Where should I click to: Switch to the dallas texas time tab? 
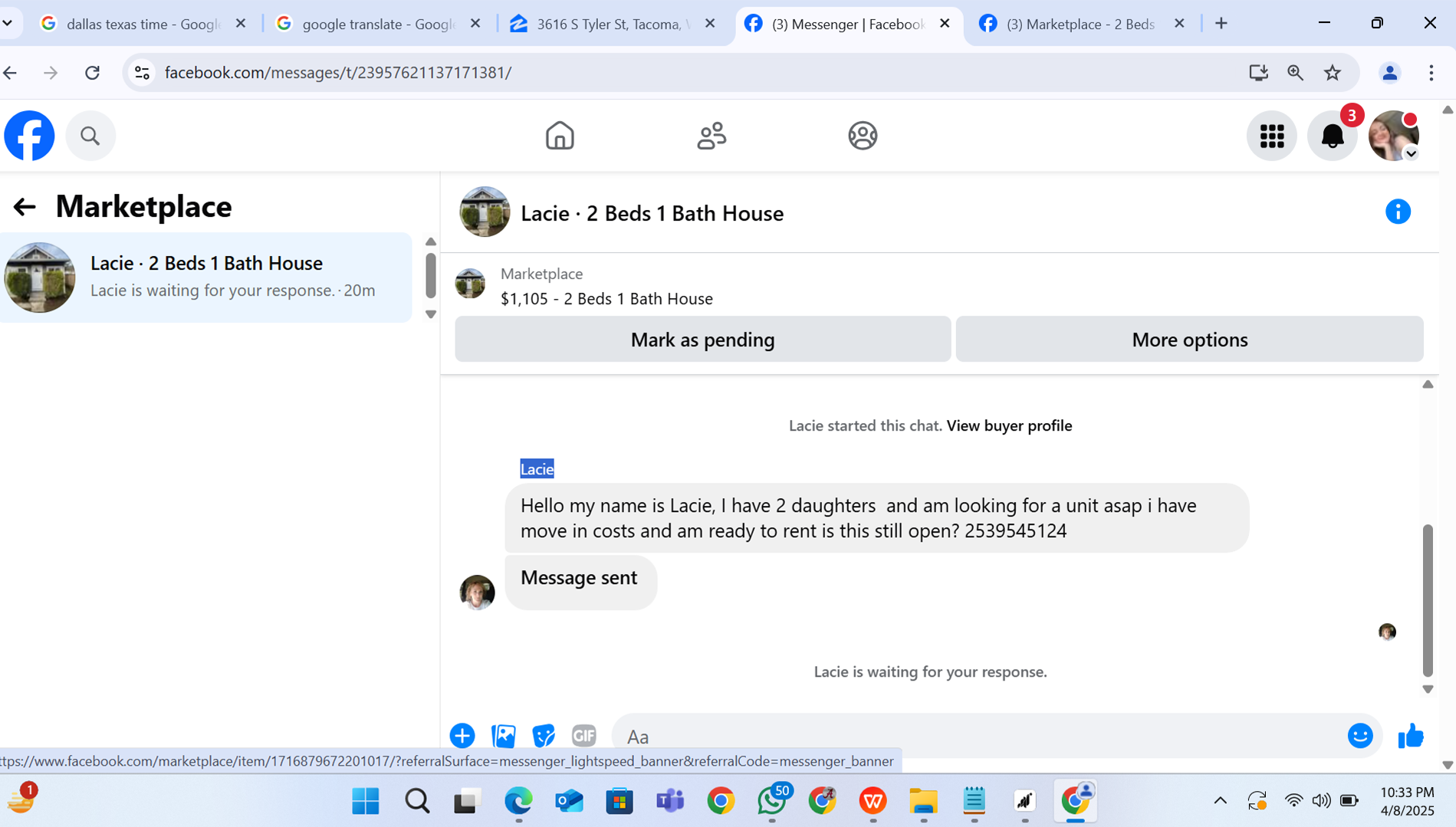(x=142, y=24)
